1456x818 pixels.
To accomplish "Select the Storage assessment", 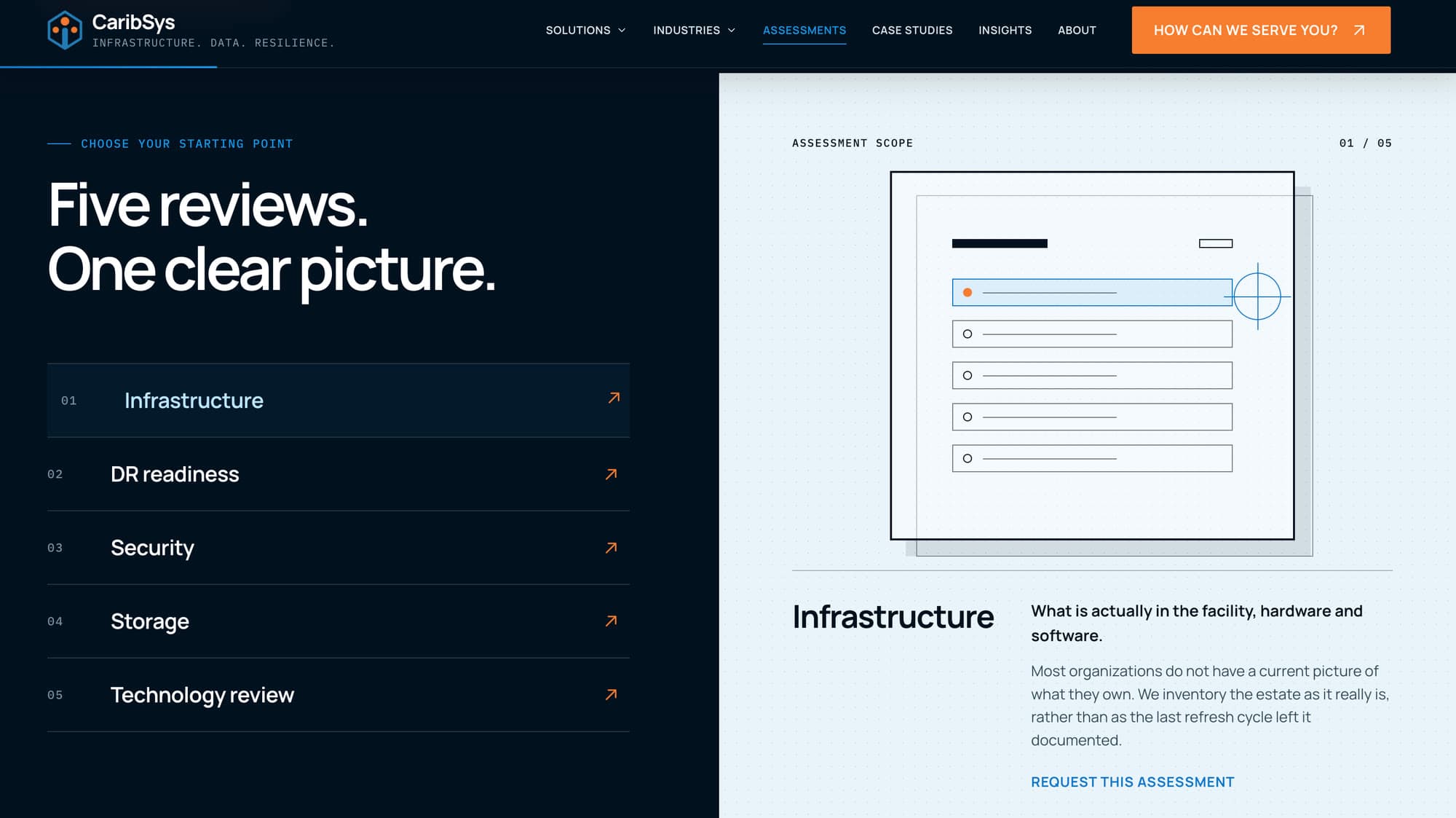I will 339,621.
